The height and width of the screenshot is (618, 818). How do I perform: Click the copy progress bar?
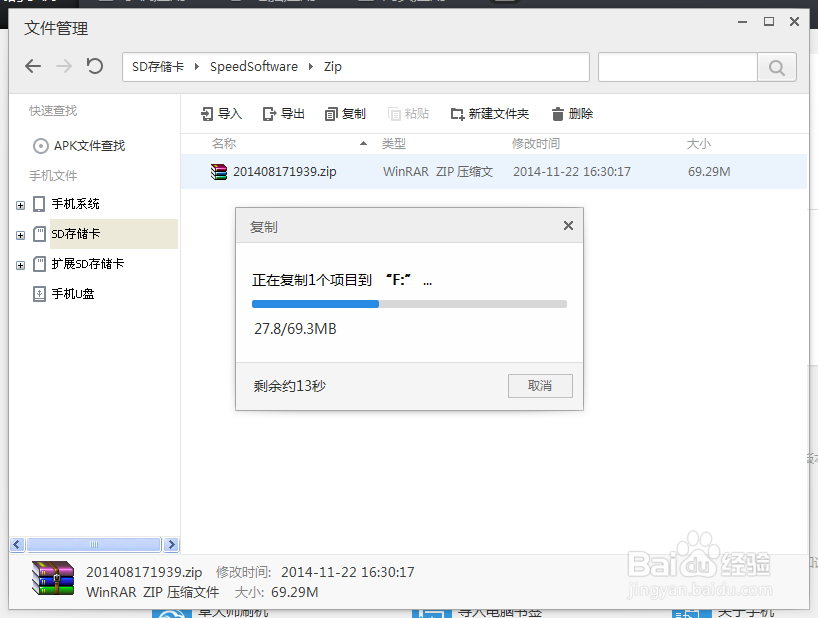click(409, 304)
